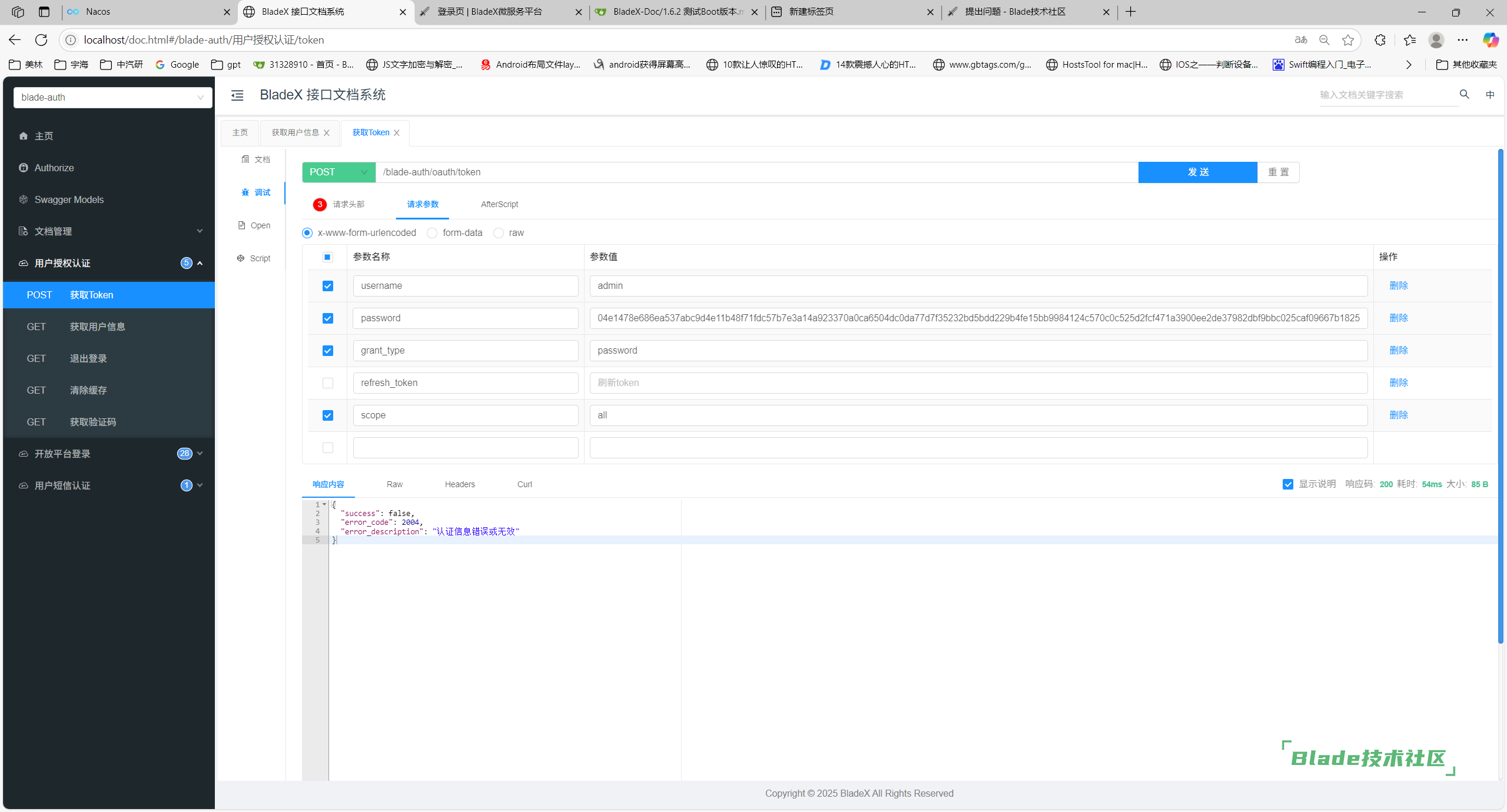This screenshot has height=812, width=1507.
Task: Open the blade-auth service dropdown
Action: (112, 98)
